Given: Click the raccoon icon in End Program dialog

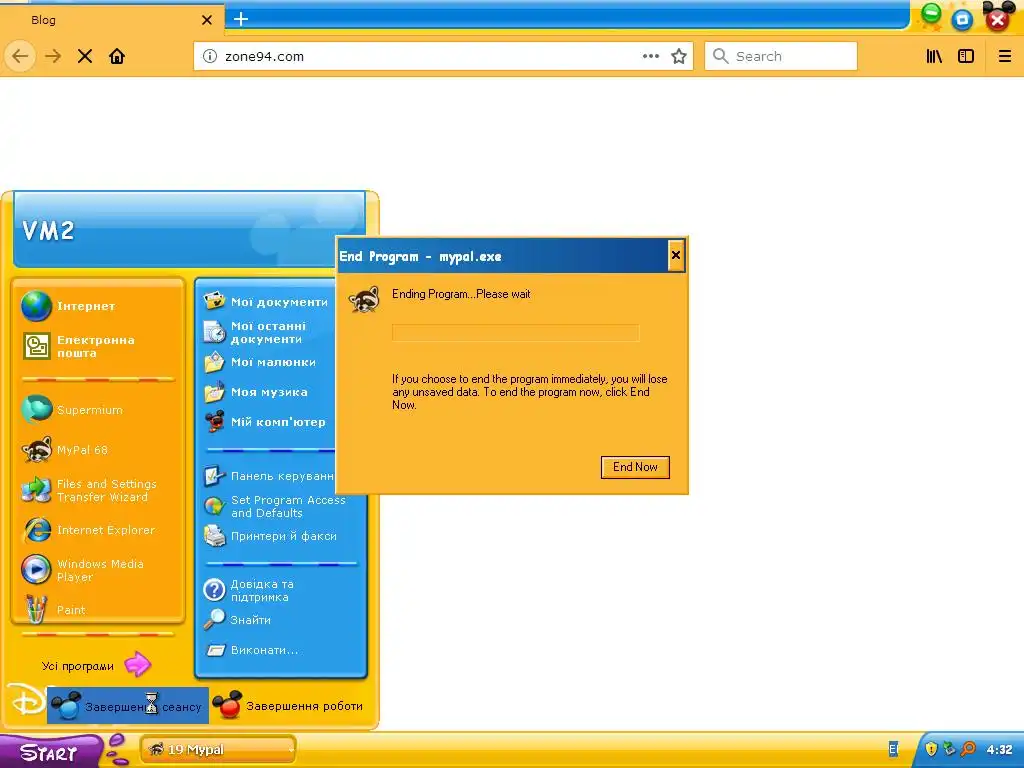Looking at the screenshot, I should pos(364,300).
